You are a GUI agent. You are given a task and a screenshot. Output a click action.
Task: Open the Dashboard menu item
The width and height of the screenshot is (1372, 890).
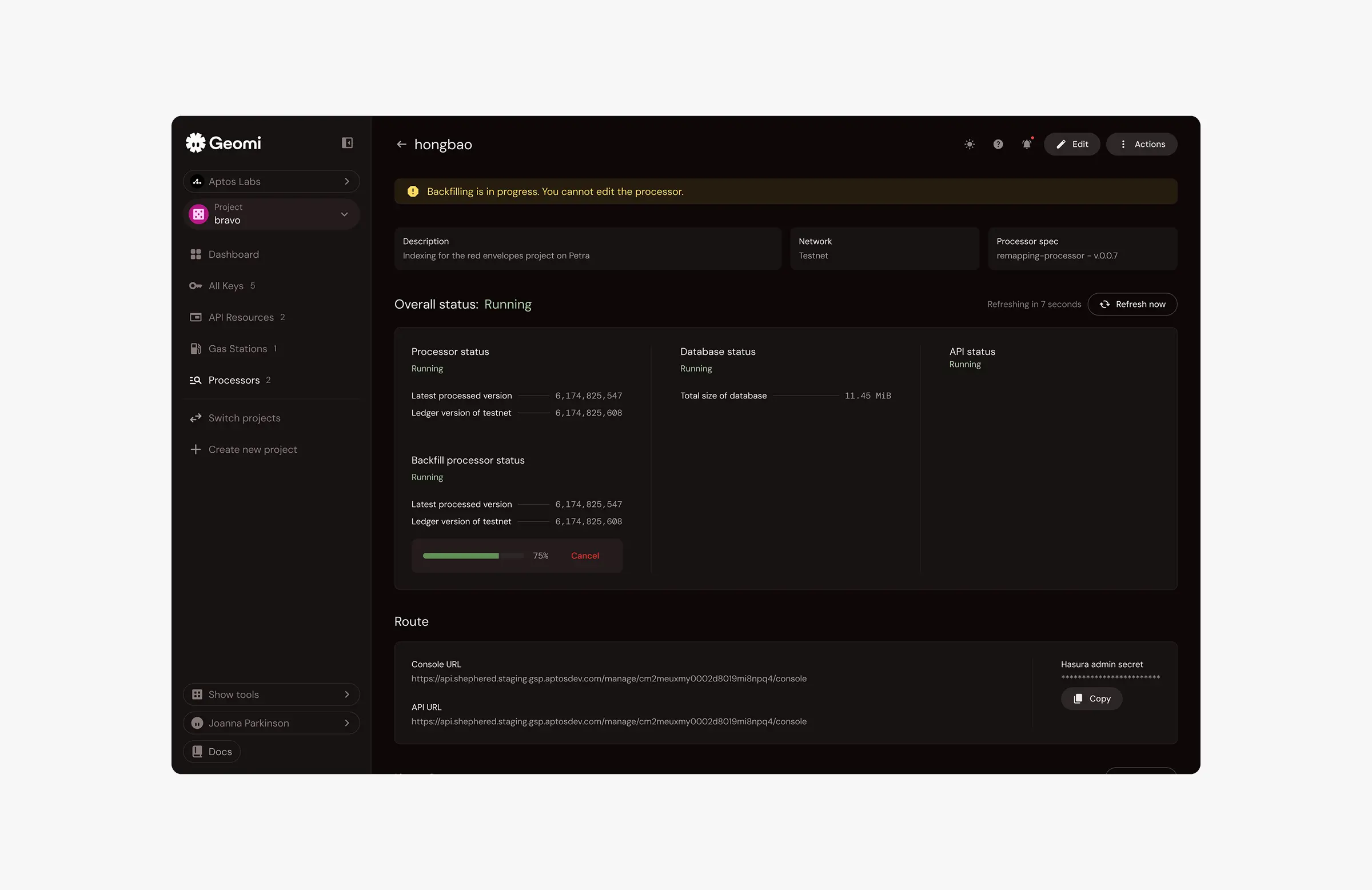233,254
